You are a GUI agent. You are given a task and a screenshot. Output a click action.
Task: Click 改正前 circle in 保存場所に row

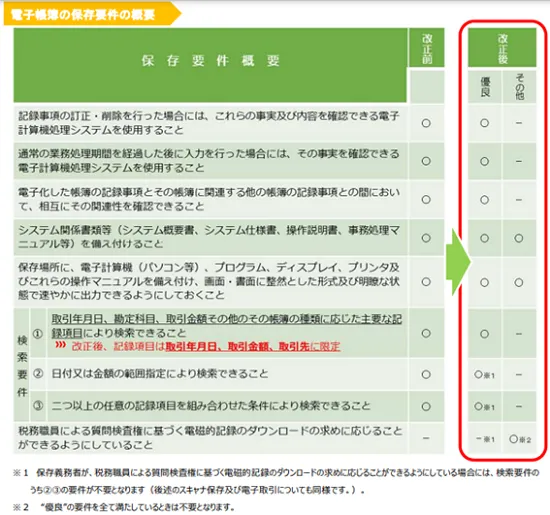point(426,282)
